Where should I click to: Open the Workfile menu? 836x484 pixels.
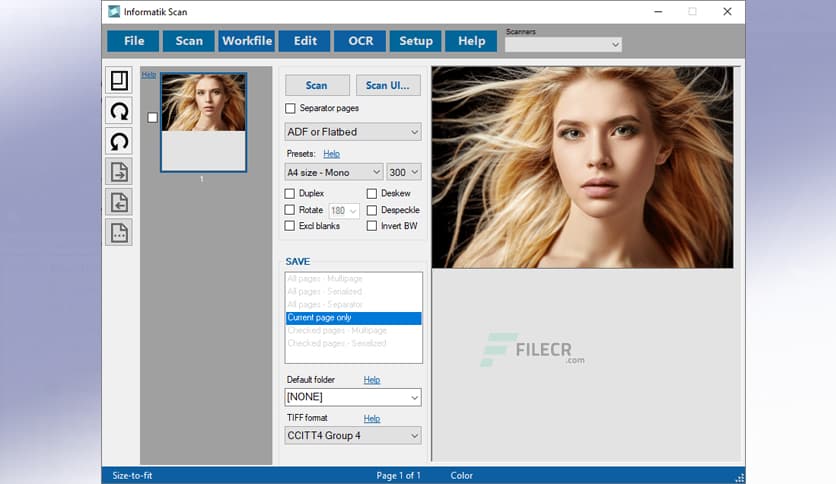pos(247,41)
